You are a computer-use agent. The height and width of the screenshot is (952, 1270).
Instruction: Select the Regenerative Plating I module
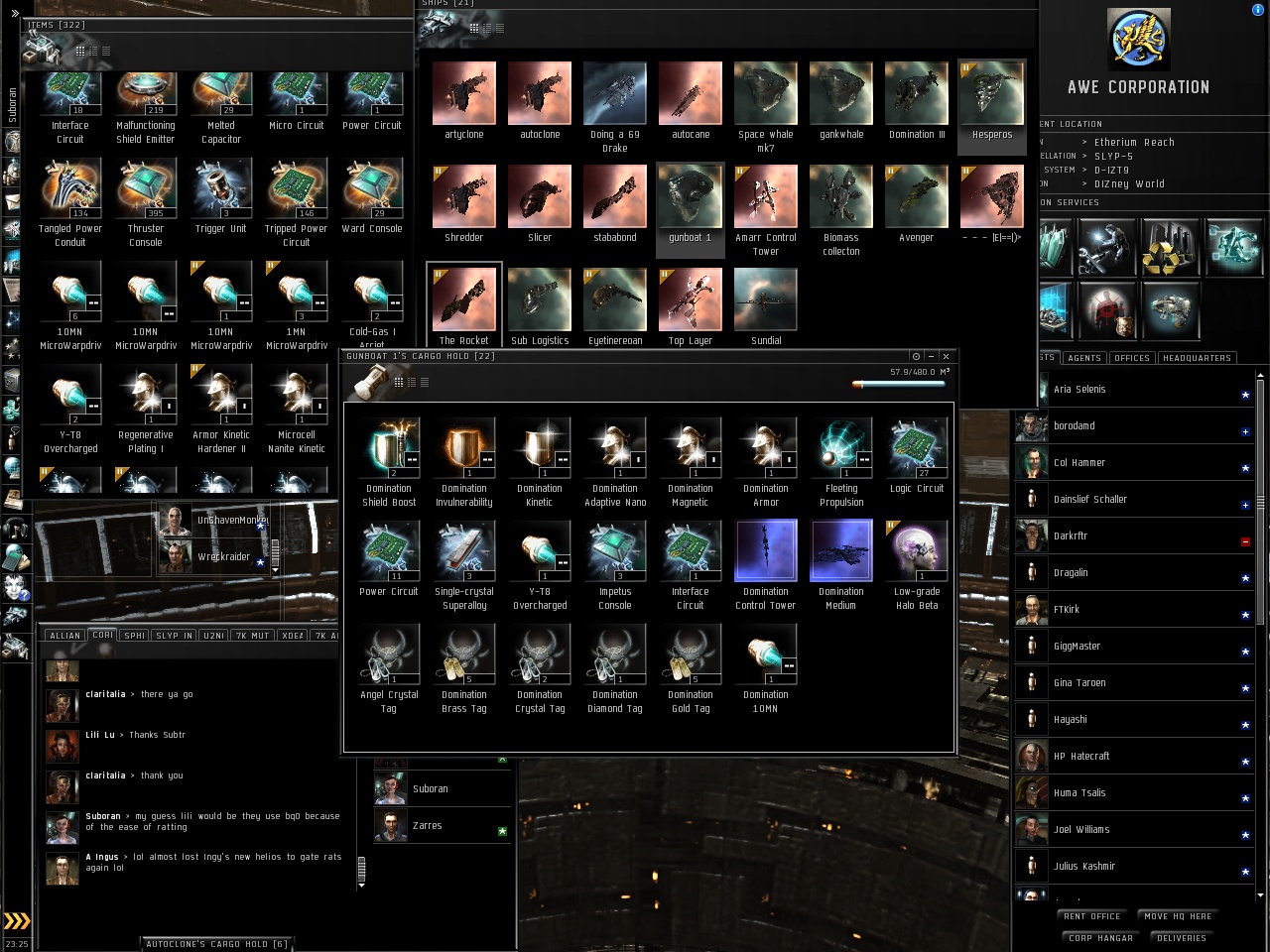coord(146,410)
